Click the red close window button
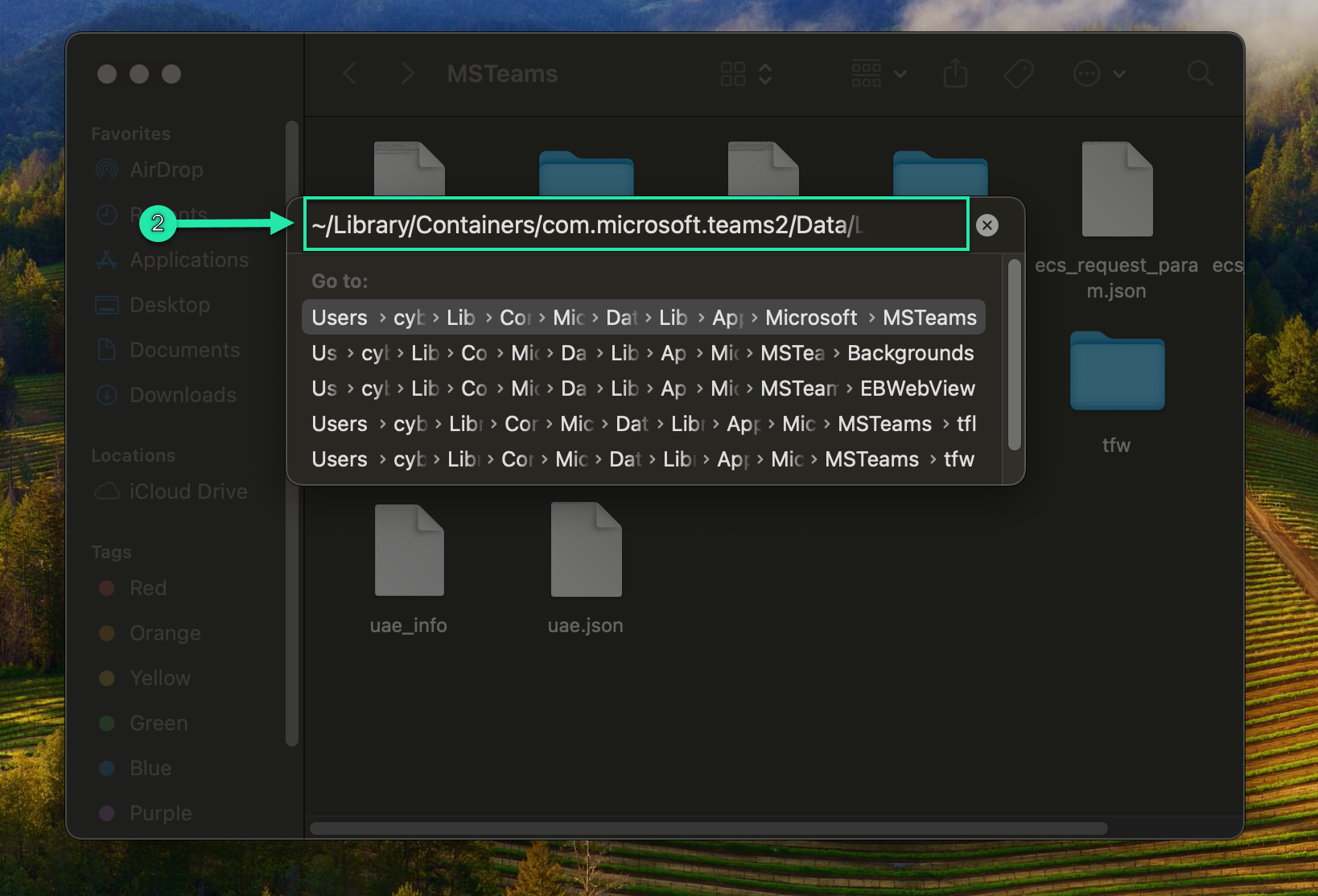1318x896 pixels. [107, 74]
